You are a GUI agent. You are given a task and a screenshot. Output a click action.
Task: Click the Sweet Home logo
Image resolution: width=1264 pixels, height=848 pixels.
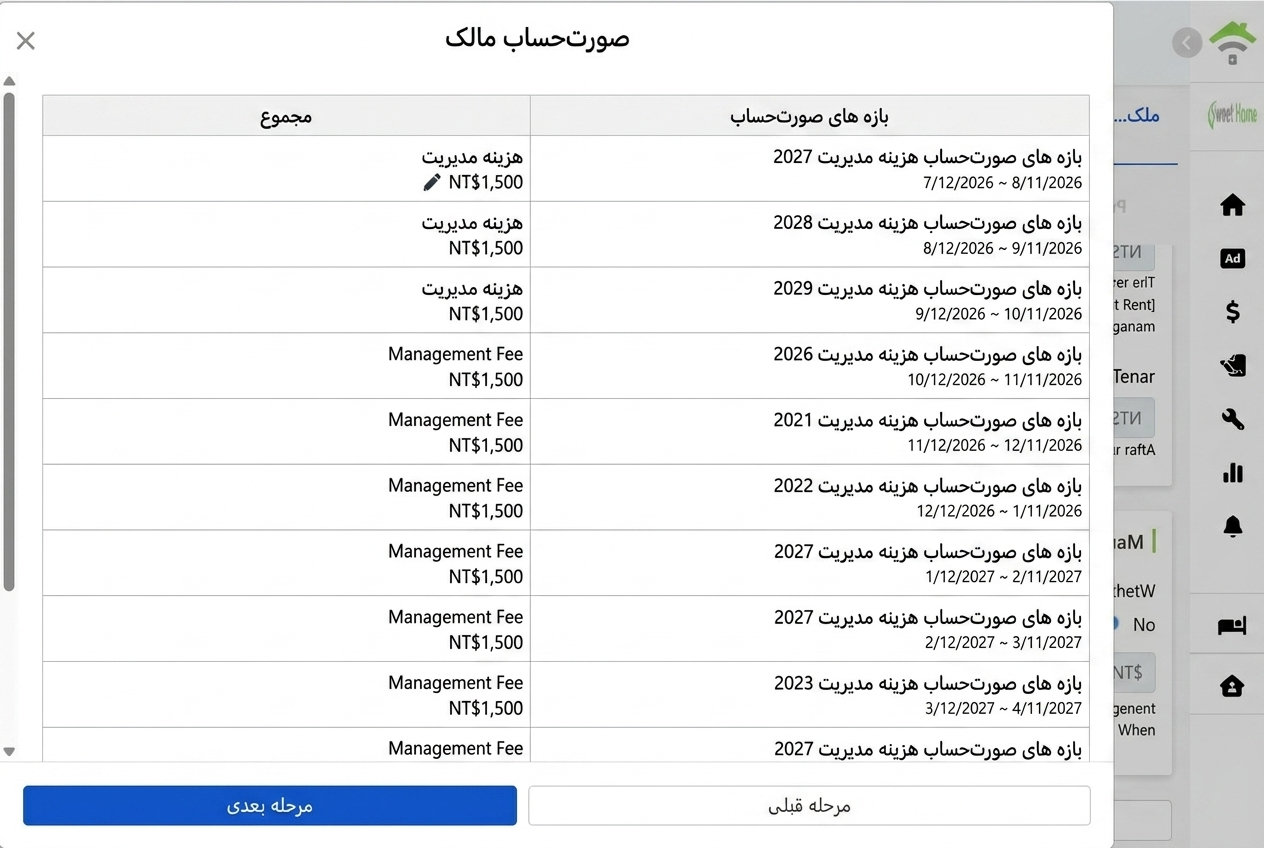tap(1231, 115)
